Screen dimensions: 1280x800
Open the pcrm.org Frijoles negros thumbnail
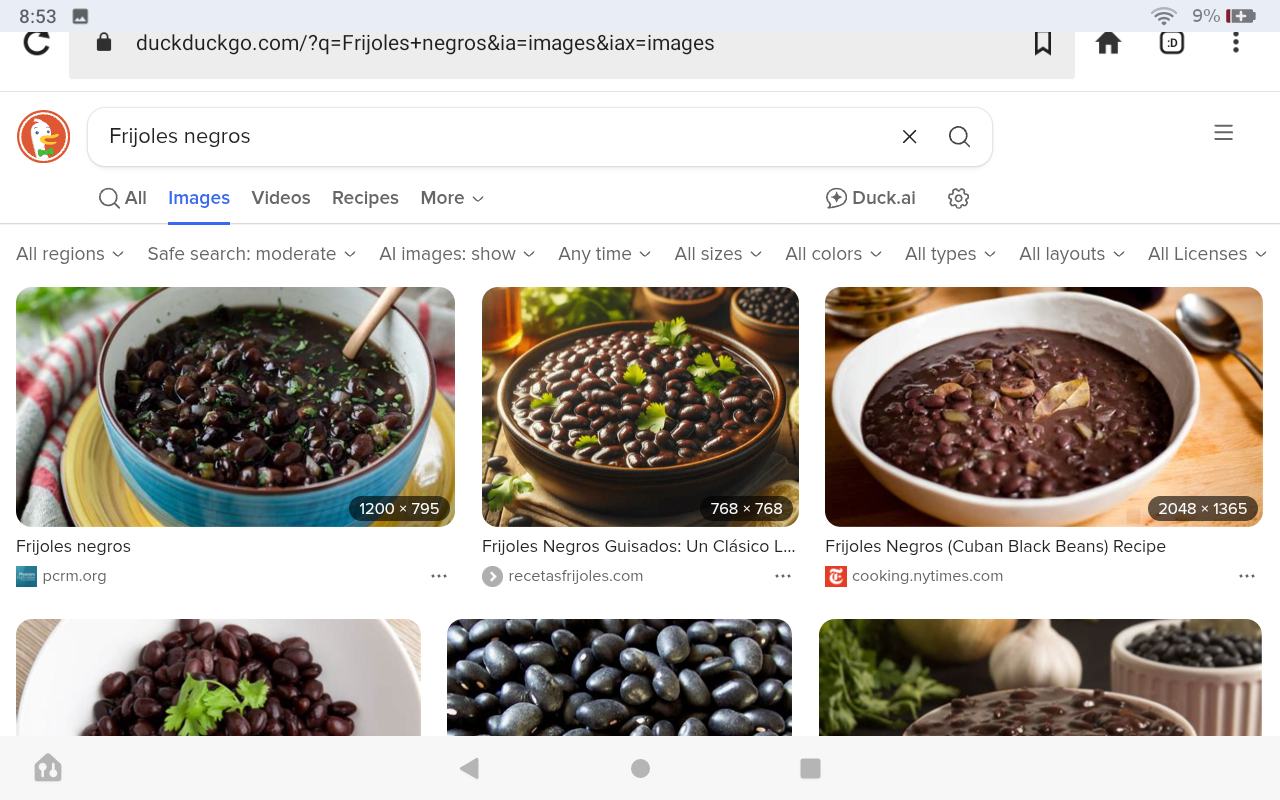click(235, 406)
